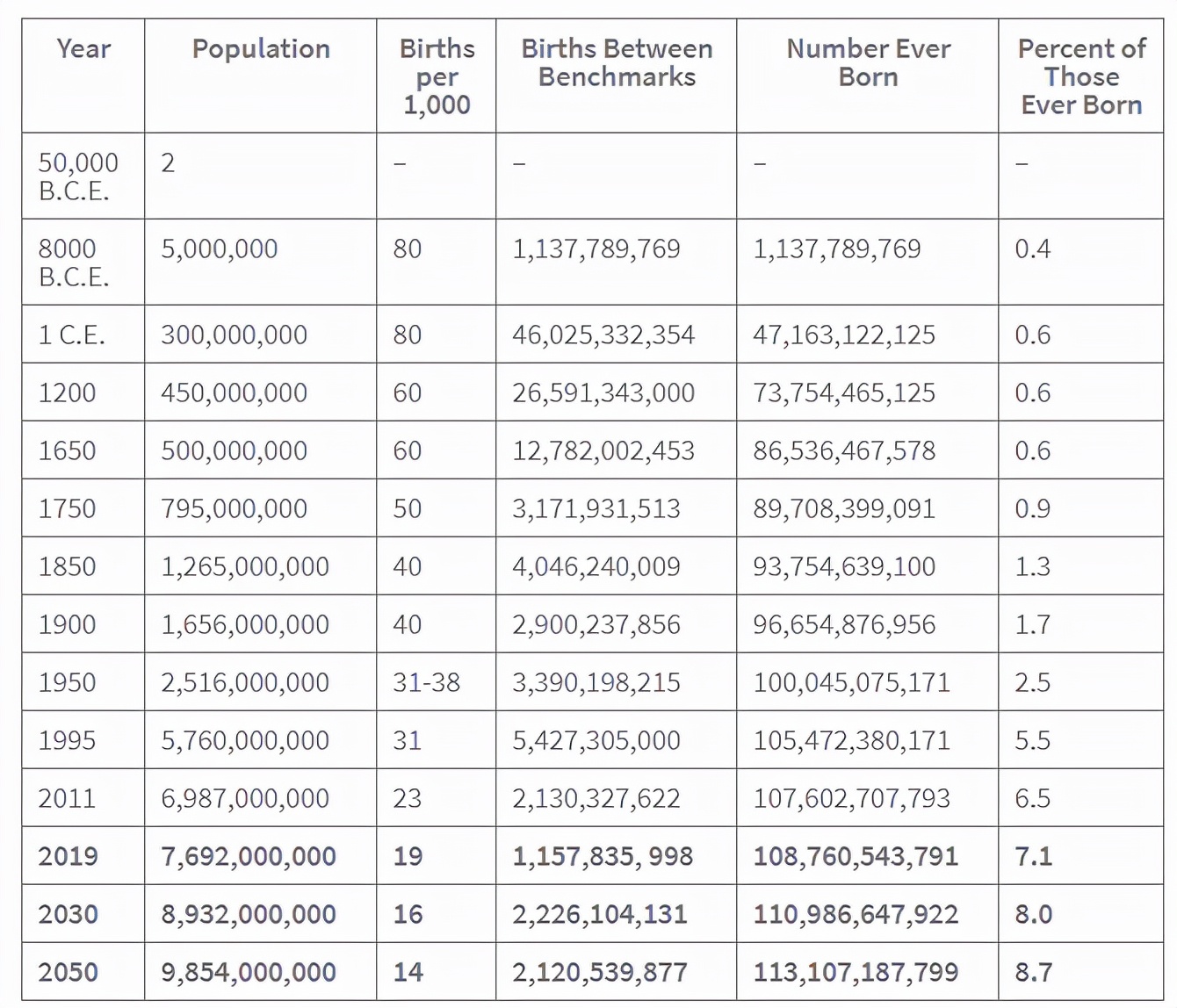The image size is (1177, 1008).
Task: Click population 5,760,000,000 for 1995
Action: pos(245,740)
